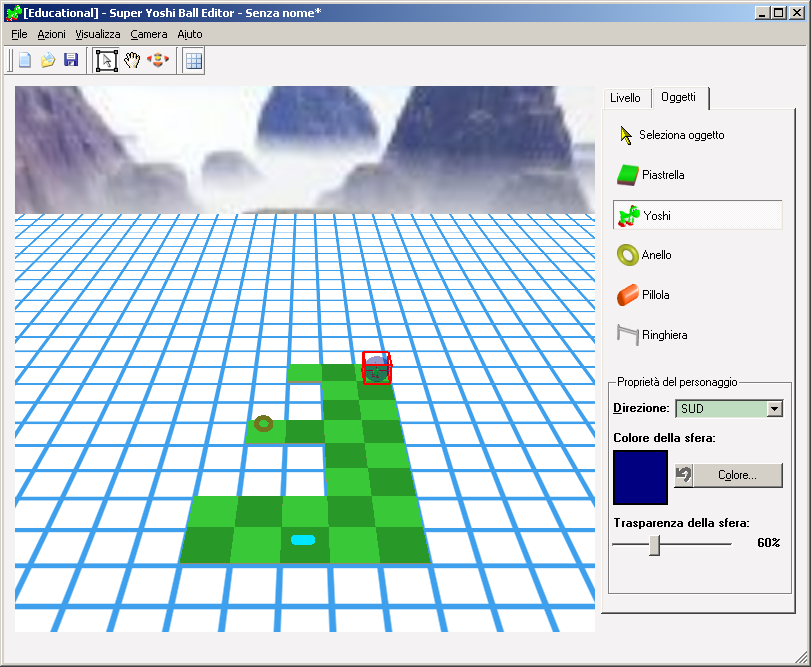Pick the Ringhiera railing object
Viewport: 811px width, 667px height.
click(x=652, y=335)
